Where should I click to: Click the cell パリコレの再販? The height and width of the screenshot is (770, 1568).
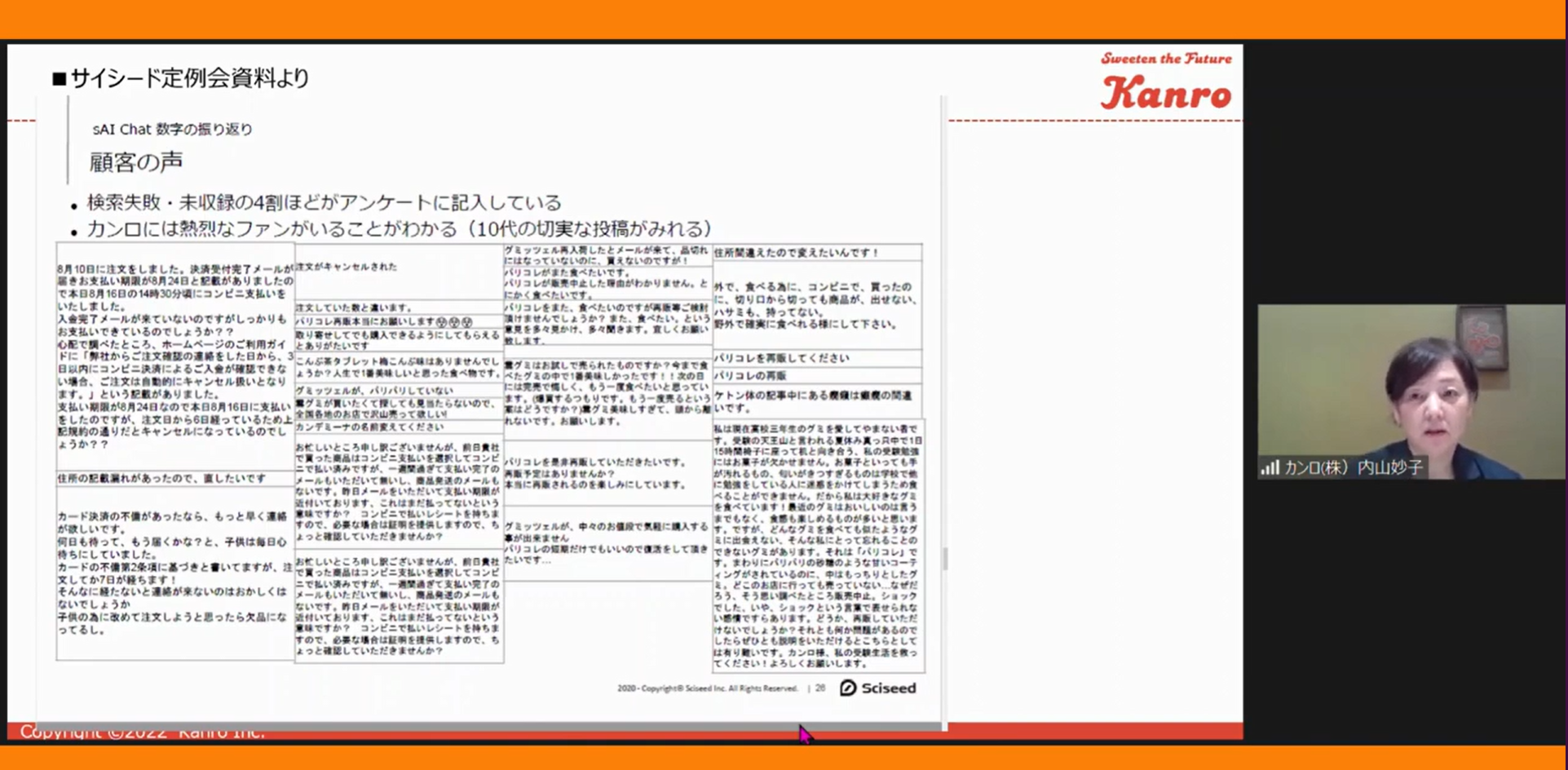click(x=818, y=376)
